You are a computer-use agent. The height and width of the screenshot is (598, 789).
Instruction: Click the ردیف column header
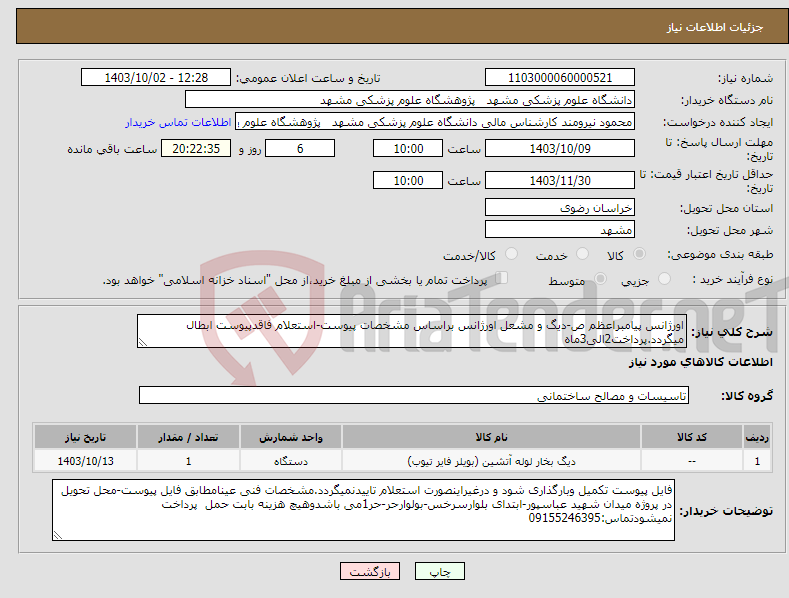click(757, 437)
